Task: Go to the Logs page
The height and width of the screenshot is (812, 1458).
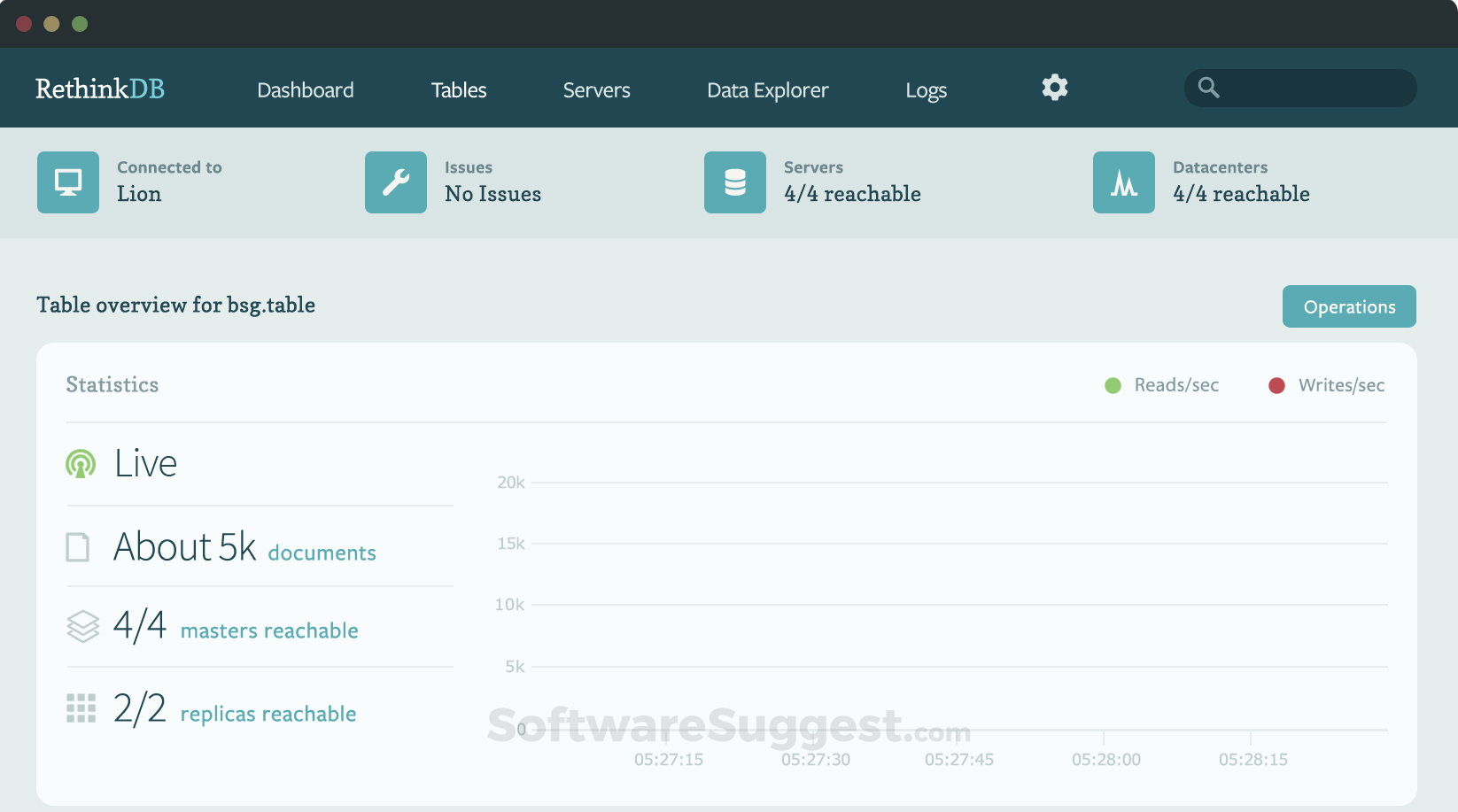Action: (x=926, y=89)
